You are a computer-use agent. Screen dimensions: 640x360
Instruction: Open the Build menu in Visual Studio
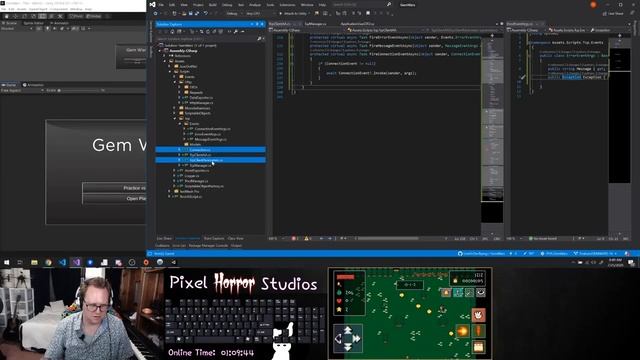tap(213, 5)
